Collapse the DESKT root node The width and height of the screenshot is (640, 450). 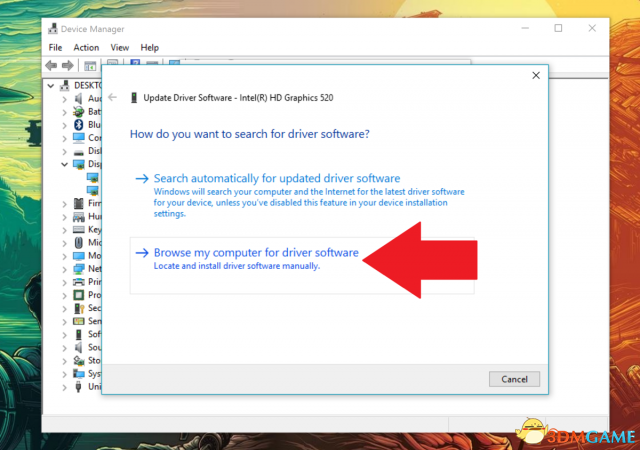click(51, 86)
